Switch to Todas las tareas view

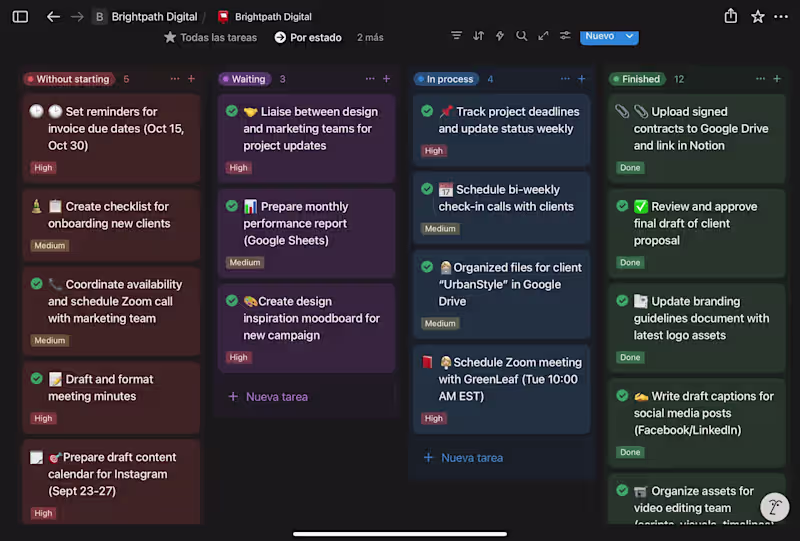[x=211, y=37]
